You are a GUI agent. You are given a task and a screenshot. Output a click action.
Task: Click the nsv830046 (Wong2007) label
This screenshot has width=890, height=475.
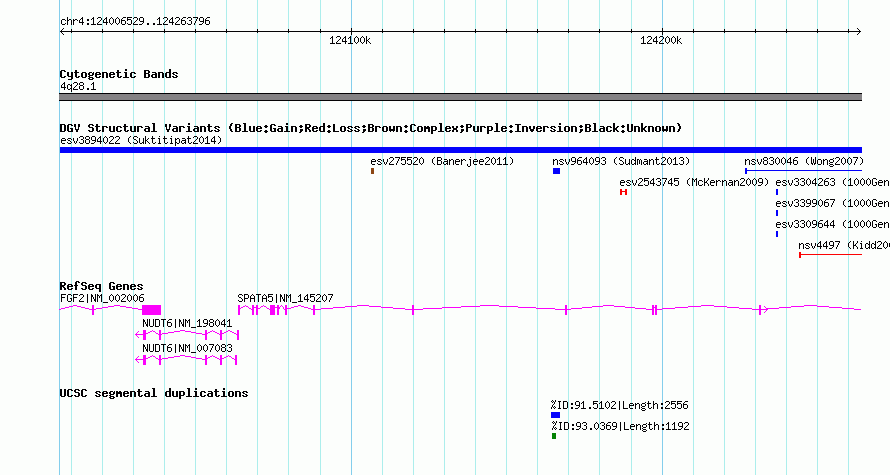(804, 161)
